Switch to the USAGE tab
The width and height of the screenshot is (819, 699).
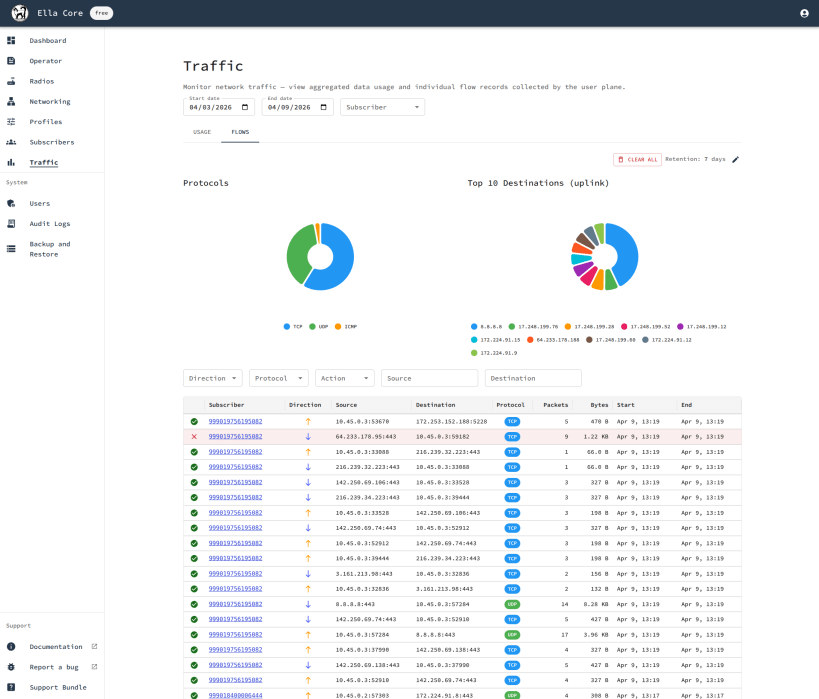(202, 132)
